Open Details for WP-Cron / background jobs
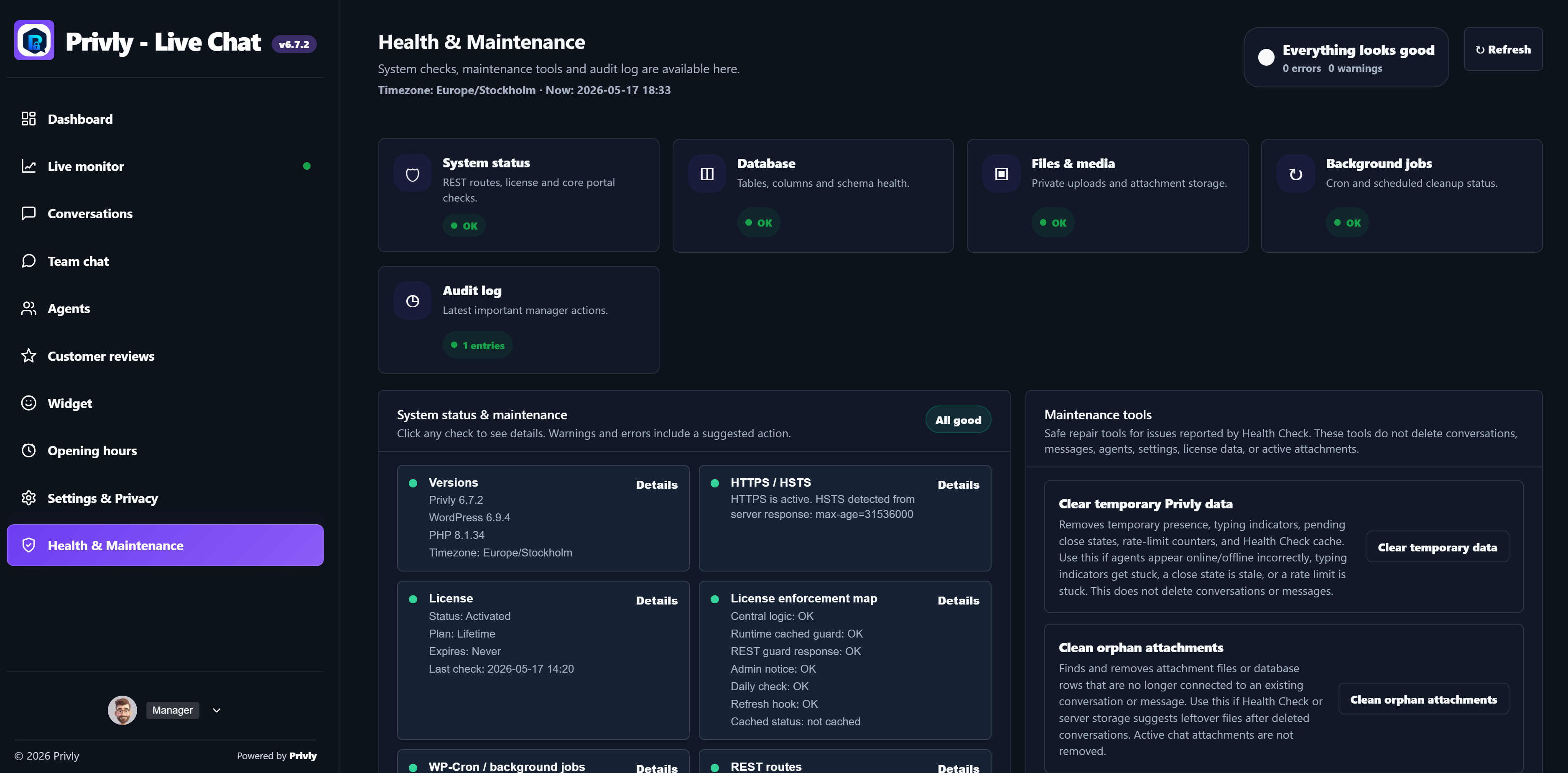This screenshot has width=1568, height=773. [656, 768]
